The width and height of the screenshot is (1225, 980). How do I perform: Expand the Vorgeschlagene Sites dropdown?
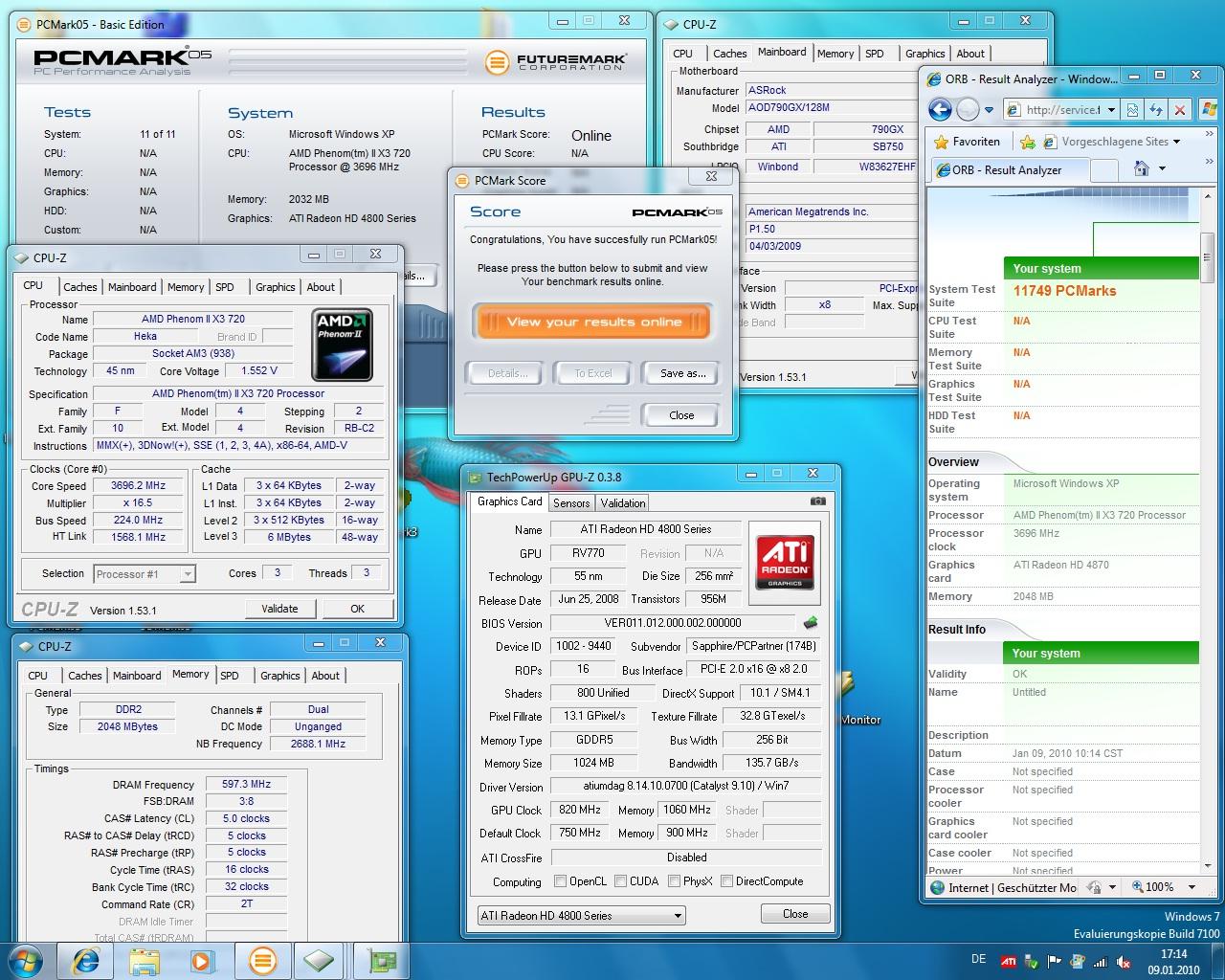pos(1176,142)
